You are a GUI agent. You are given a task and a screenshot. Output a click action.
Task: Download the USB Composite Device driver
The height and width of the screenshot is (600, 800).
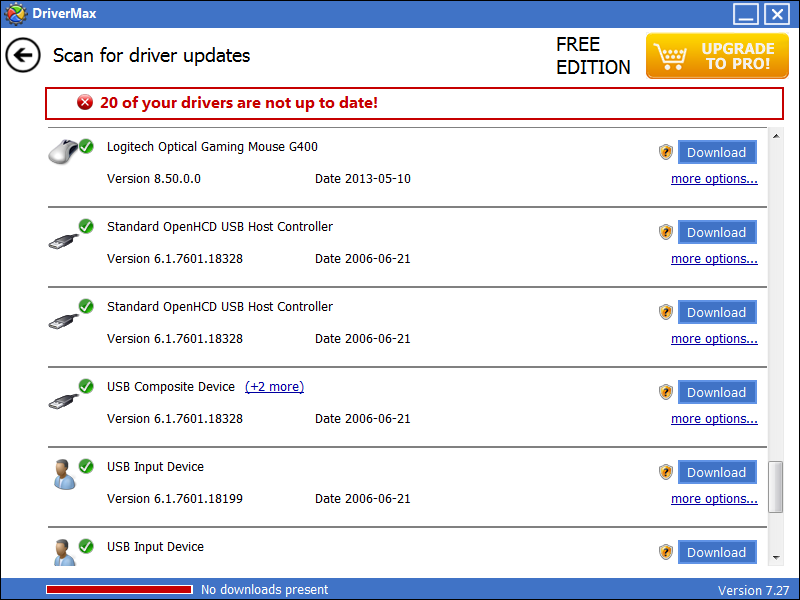click(717, 392)
